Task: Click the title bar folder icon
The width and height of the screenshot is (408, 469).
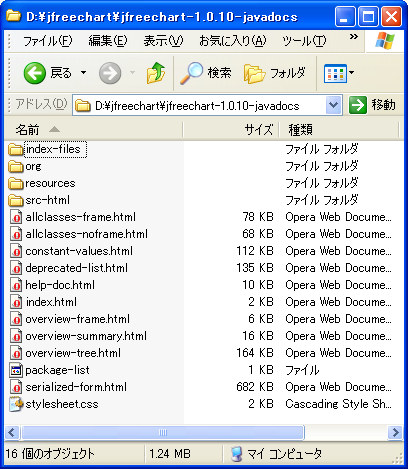Action: pos(14,16)
